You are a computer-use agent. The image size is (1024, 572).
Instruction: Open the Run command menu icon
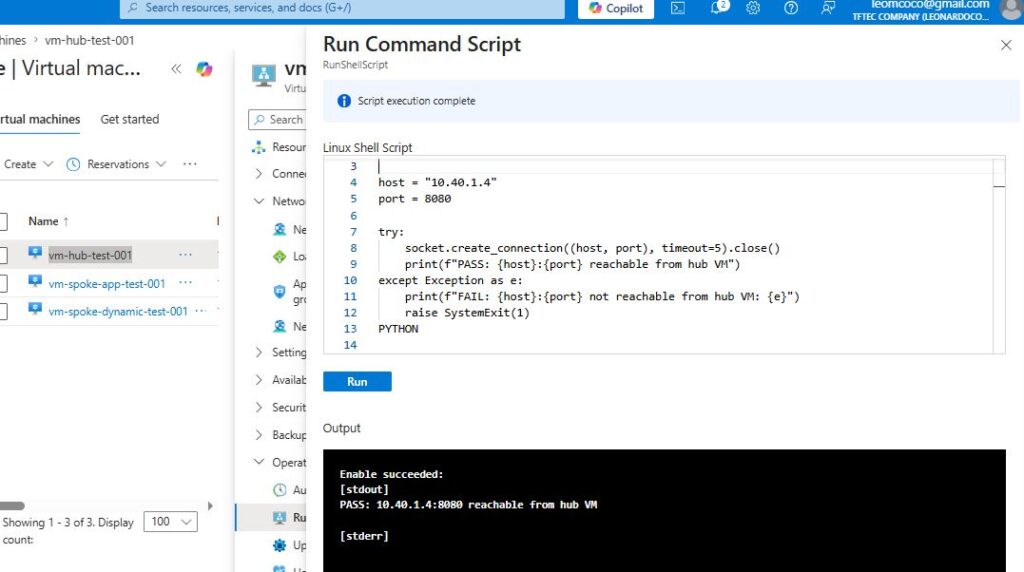click(x=280, y=517)
